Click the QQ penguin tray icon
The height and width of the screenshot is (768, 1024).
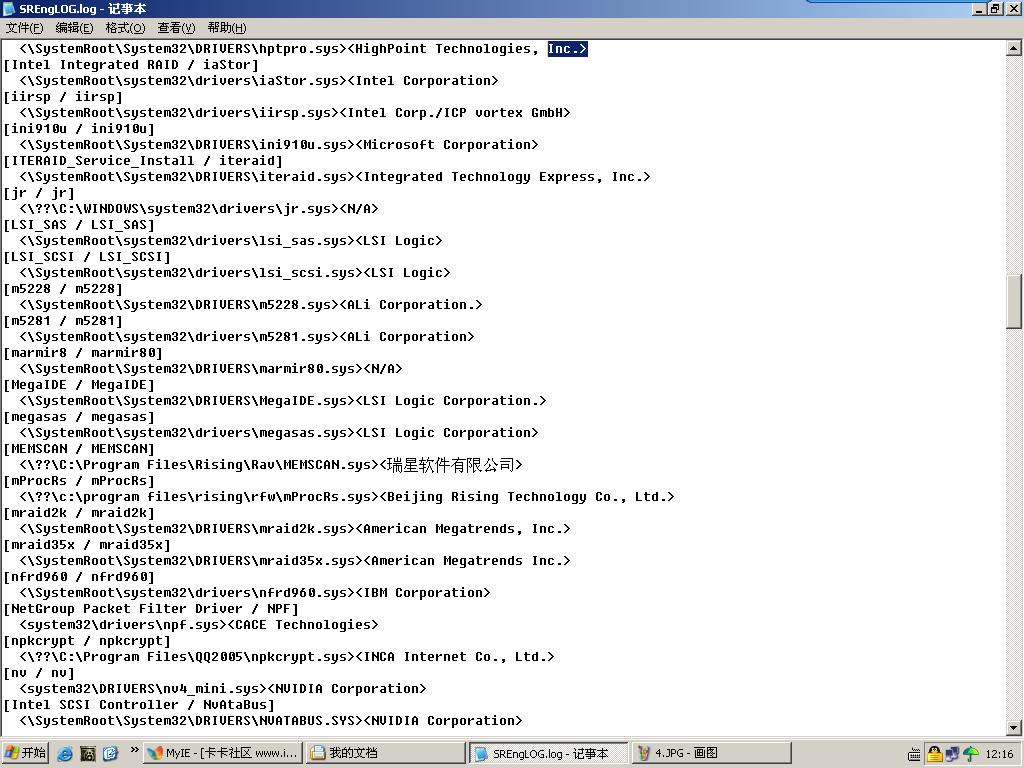[935, 754]
